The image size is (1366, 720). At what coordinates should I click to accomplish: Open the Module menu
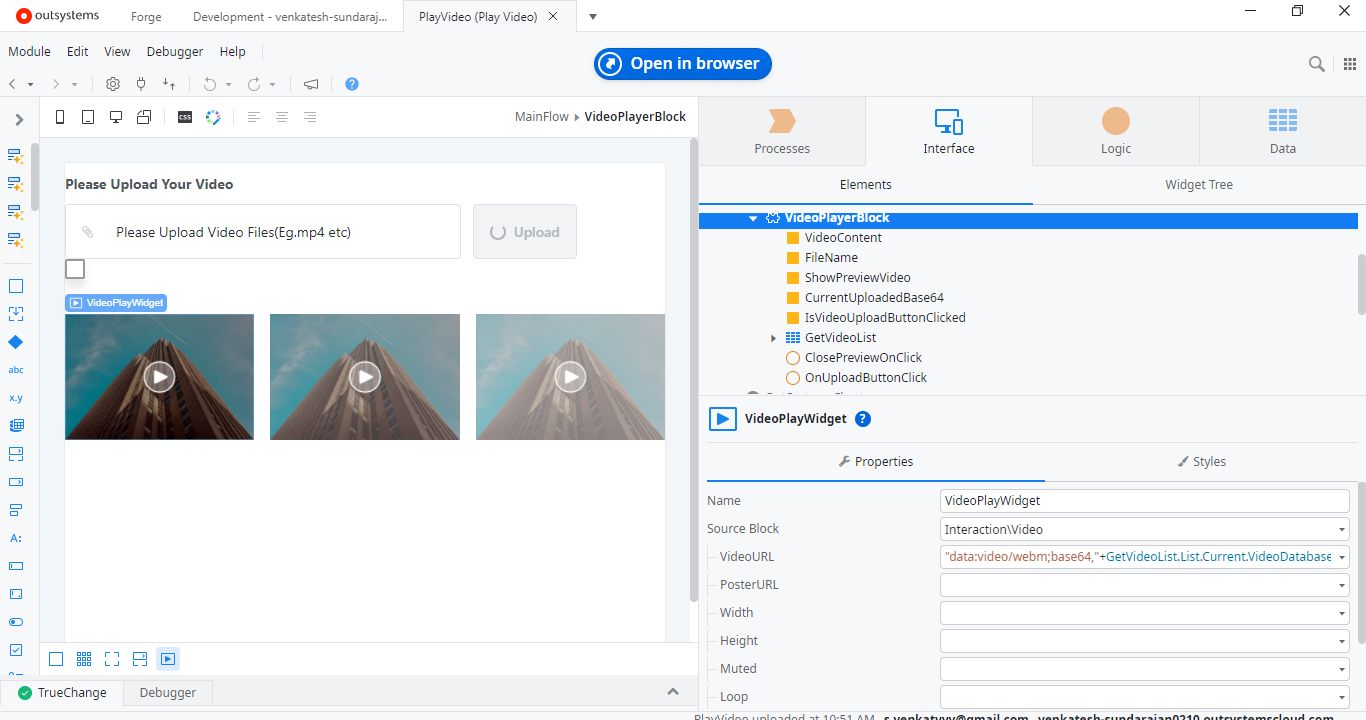[29, 51]
